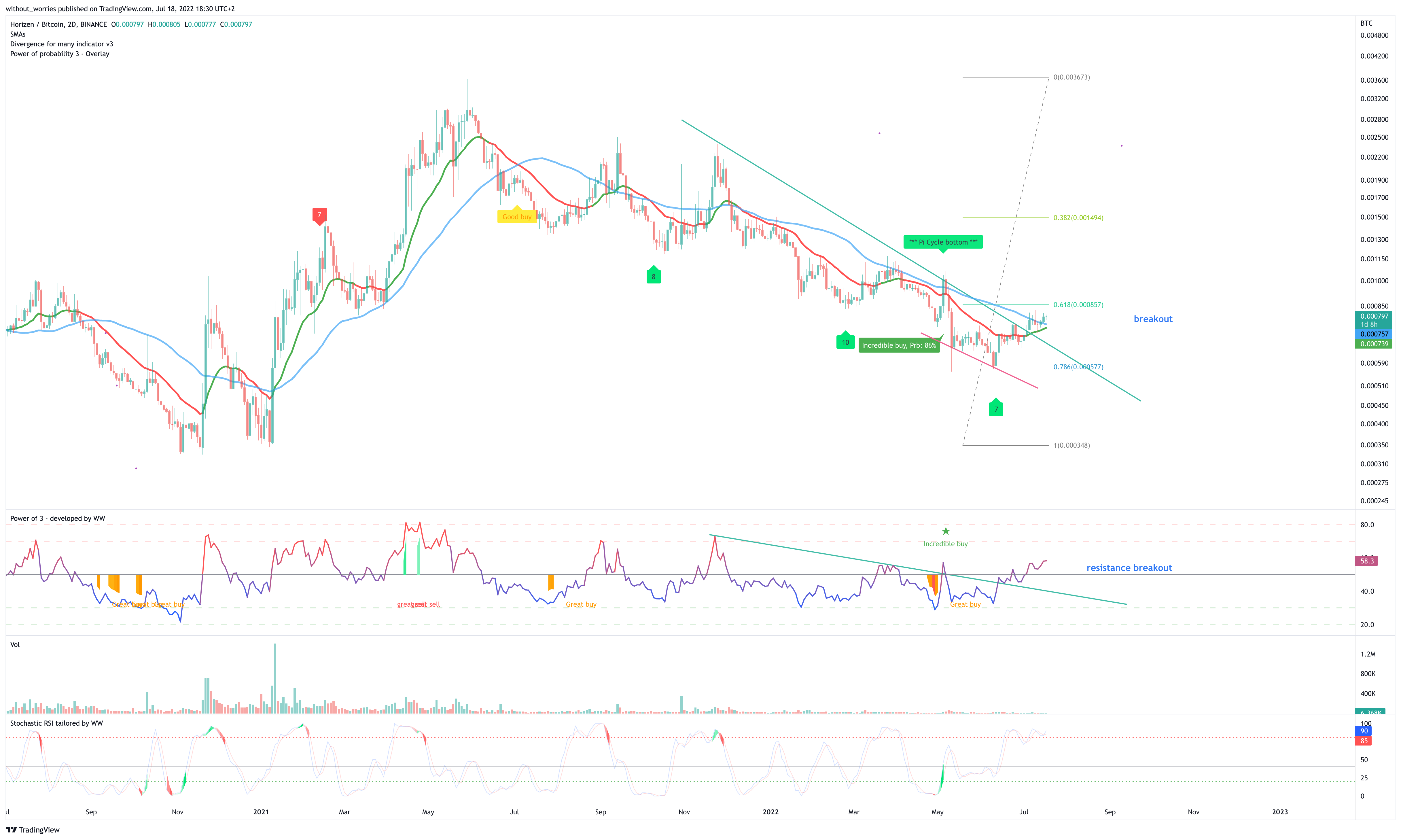The image size is (1401, 840).
Task: Click the 0.001000 price axis value
Action: (x=1375, y=281)
